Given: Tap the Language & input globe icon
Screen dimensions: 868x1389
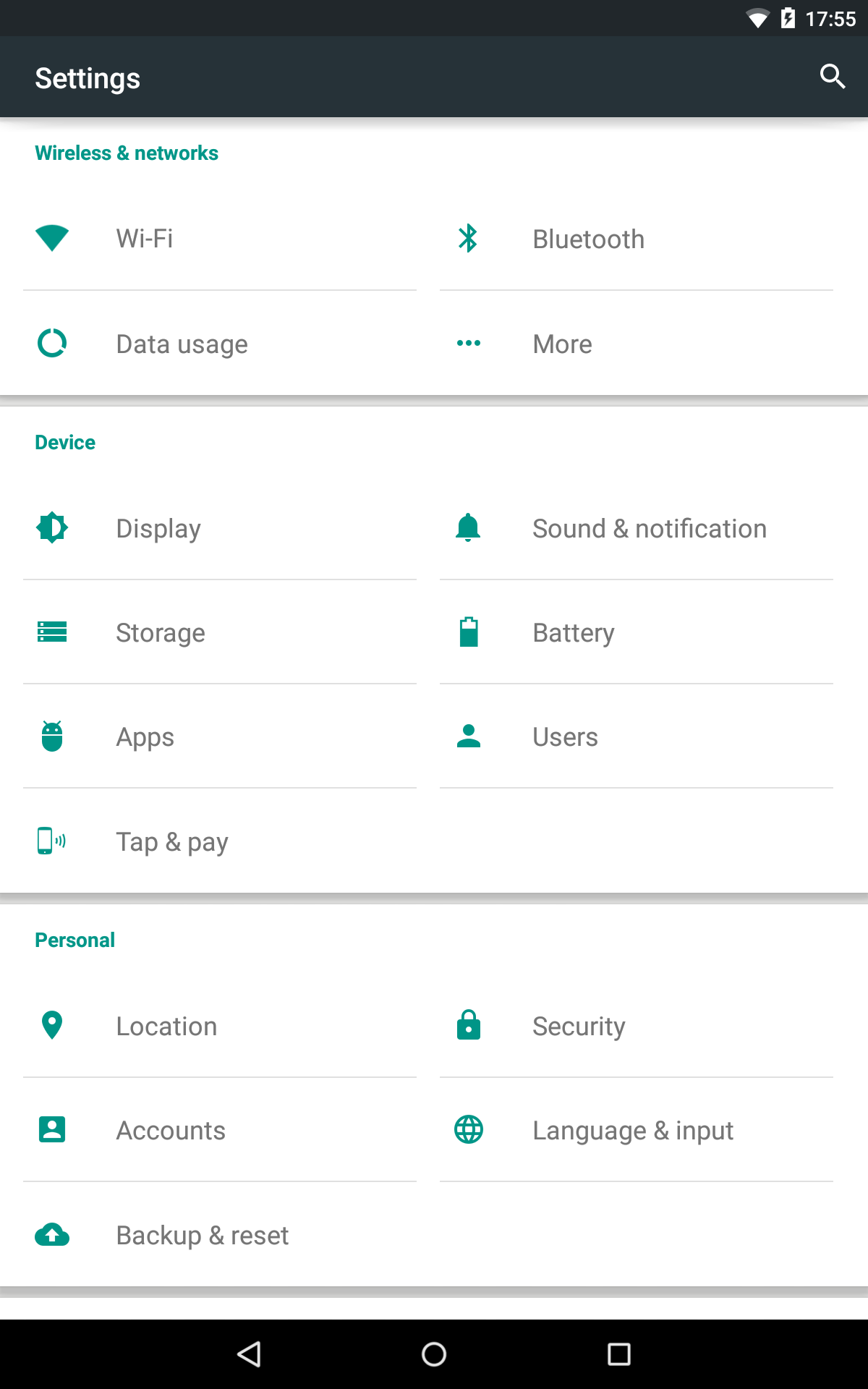Looking at the screenshot, I should pyautogui.click(x=469, y=1129).
